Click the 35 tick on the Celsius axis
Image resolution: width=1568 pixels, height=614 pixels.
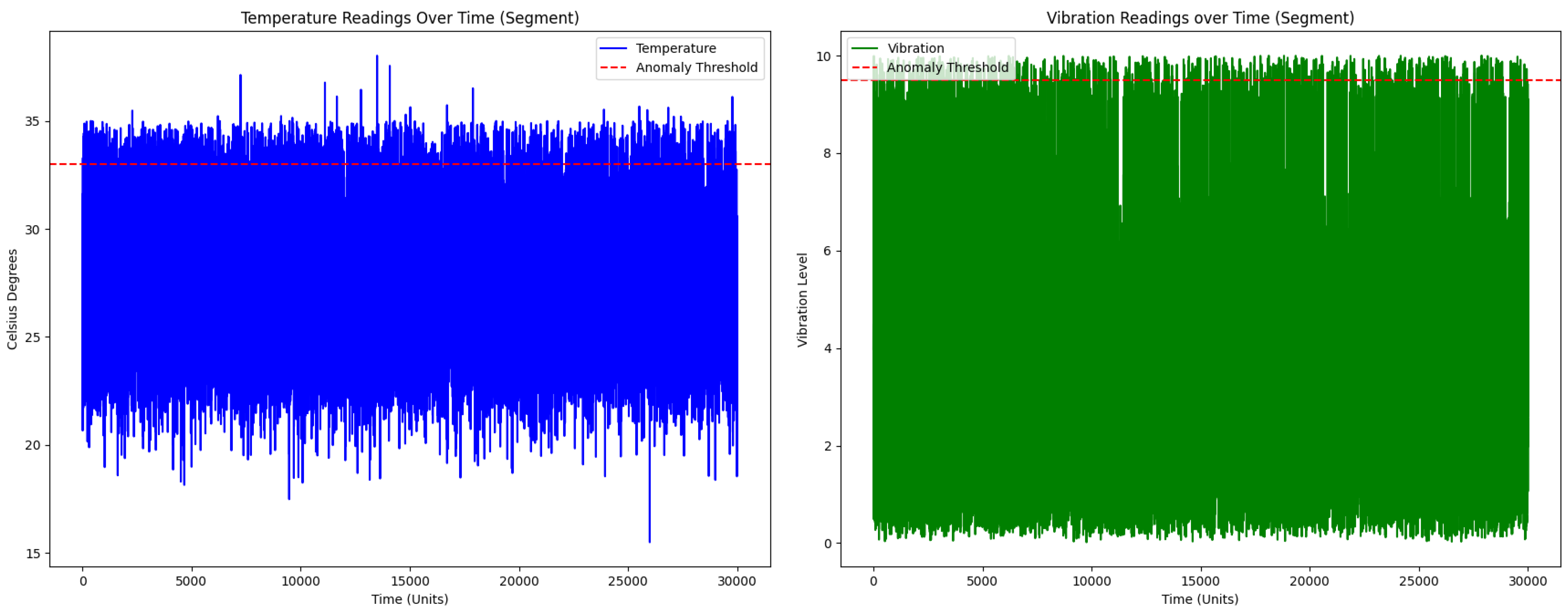[x=32, y=121]
